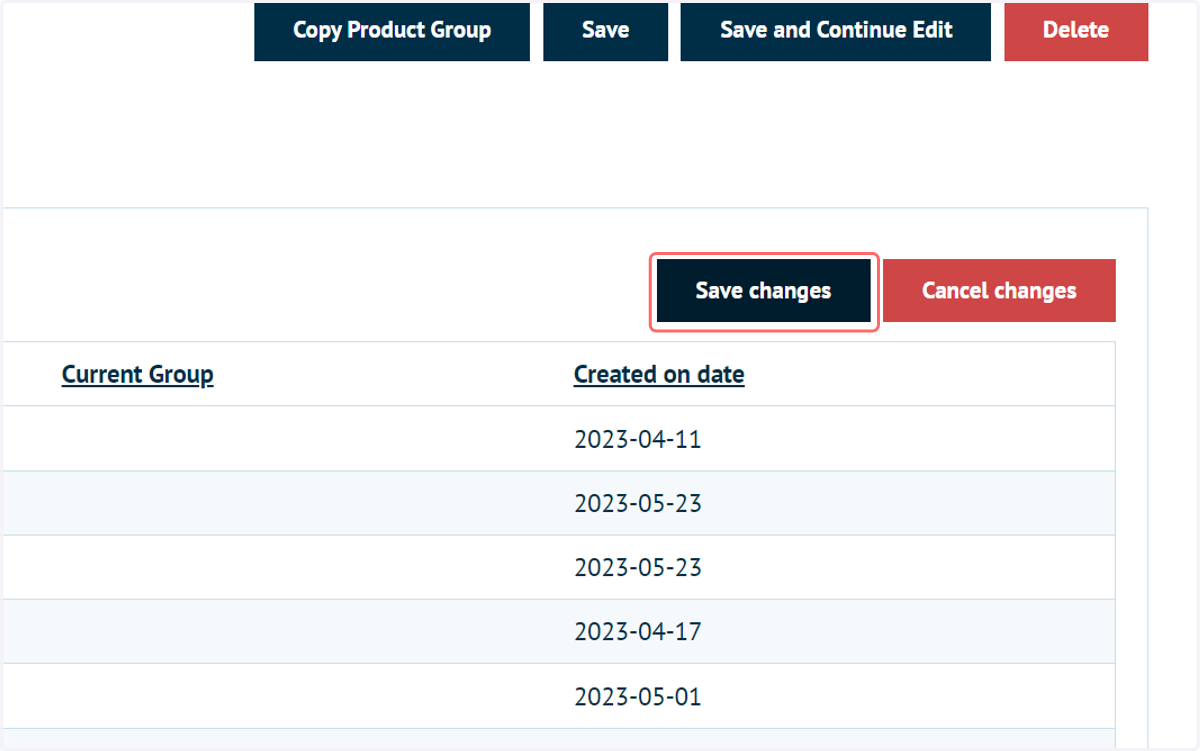1200x751 pixels.
Task: Sort by the Current Group column header
Action: click(138, 375)
